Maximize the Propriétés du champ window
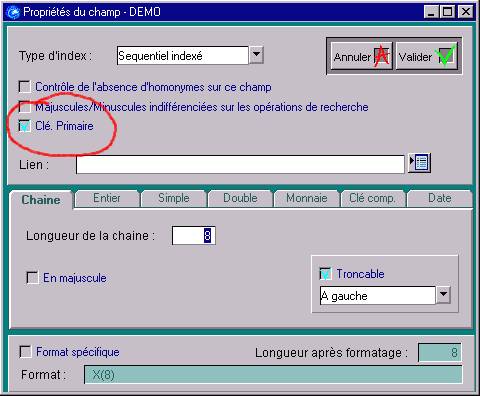Viewport: 480px width, 396px height. [447, 12]
